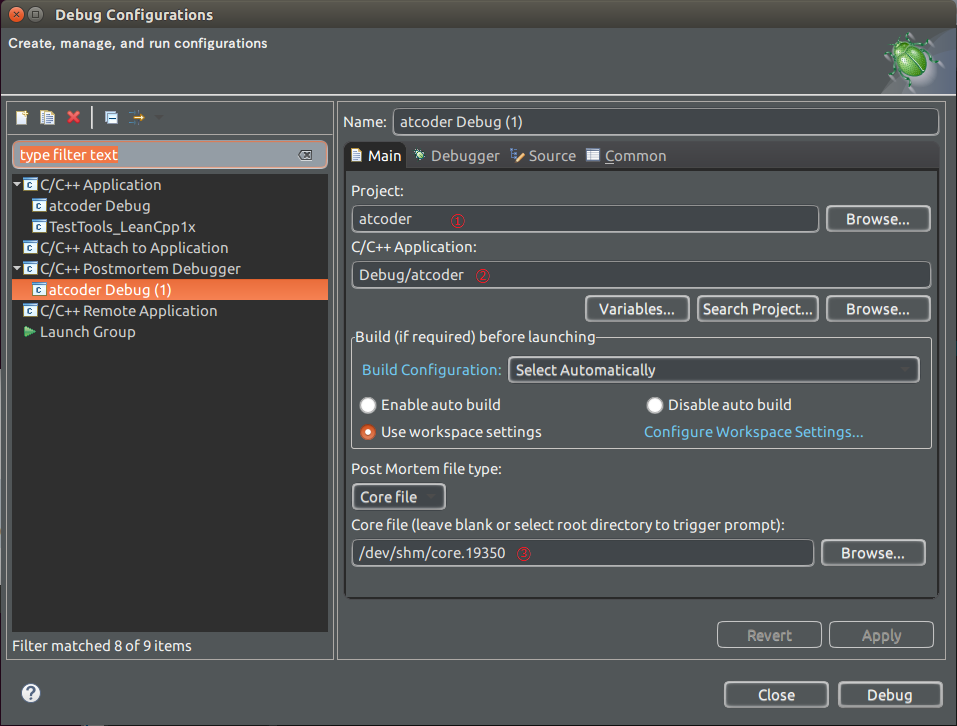Create a new launch configuration
The image size is (957, 726).
(x=21, y=117)
